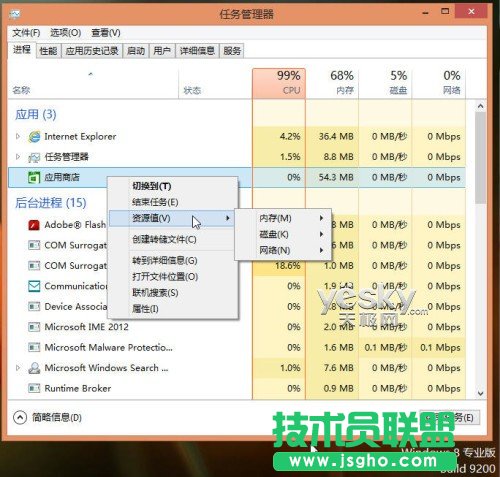Switch to the 用户 tab

(x=162, y=51)
